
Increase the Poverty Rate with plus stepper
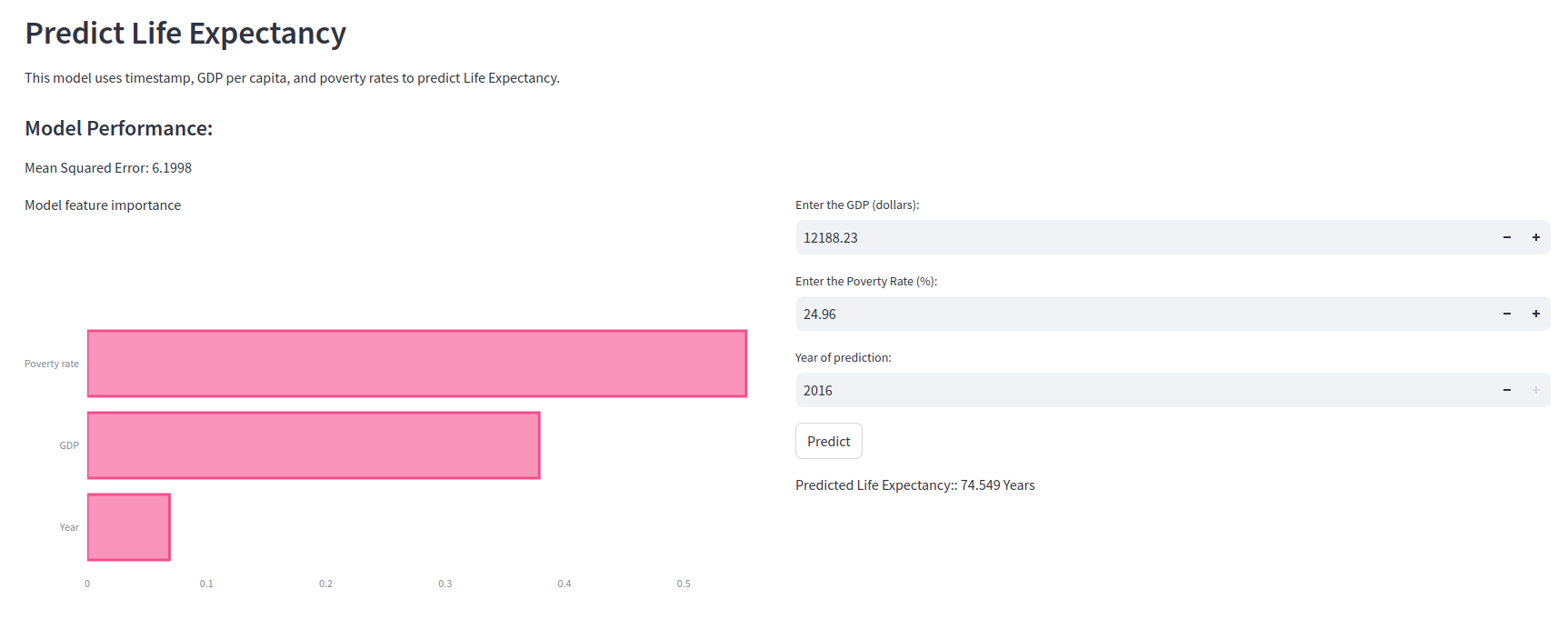1536,314
